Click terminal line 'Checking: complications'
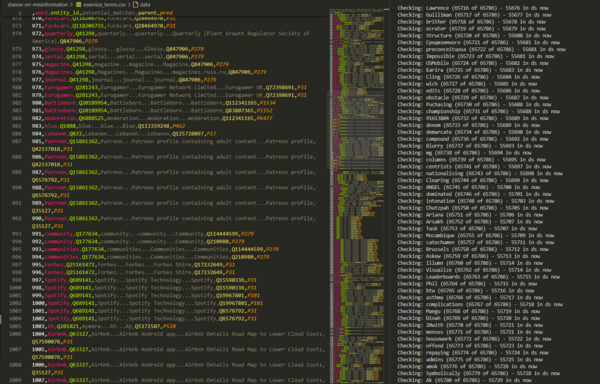600x384 pixels. point(480,304)
